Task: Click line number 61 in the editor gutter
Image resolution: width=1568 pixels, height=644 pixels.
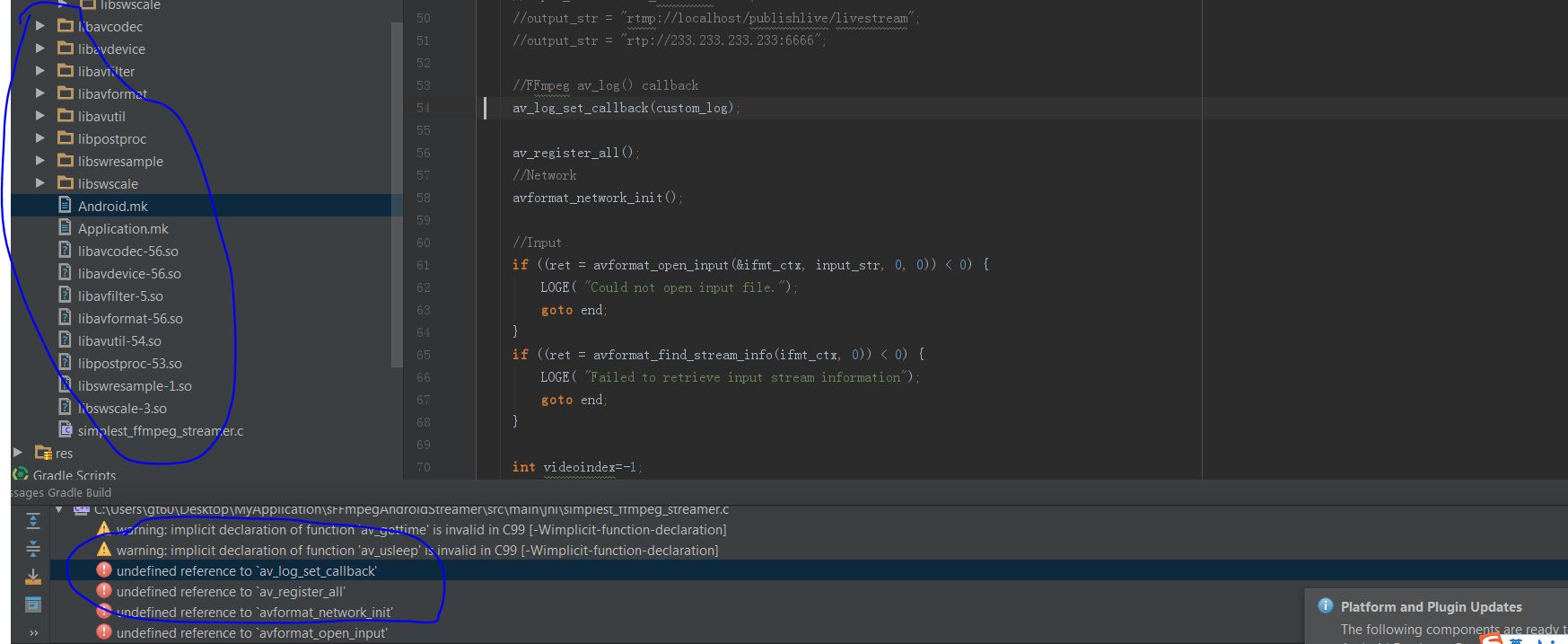Action: [423, 265]
